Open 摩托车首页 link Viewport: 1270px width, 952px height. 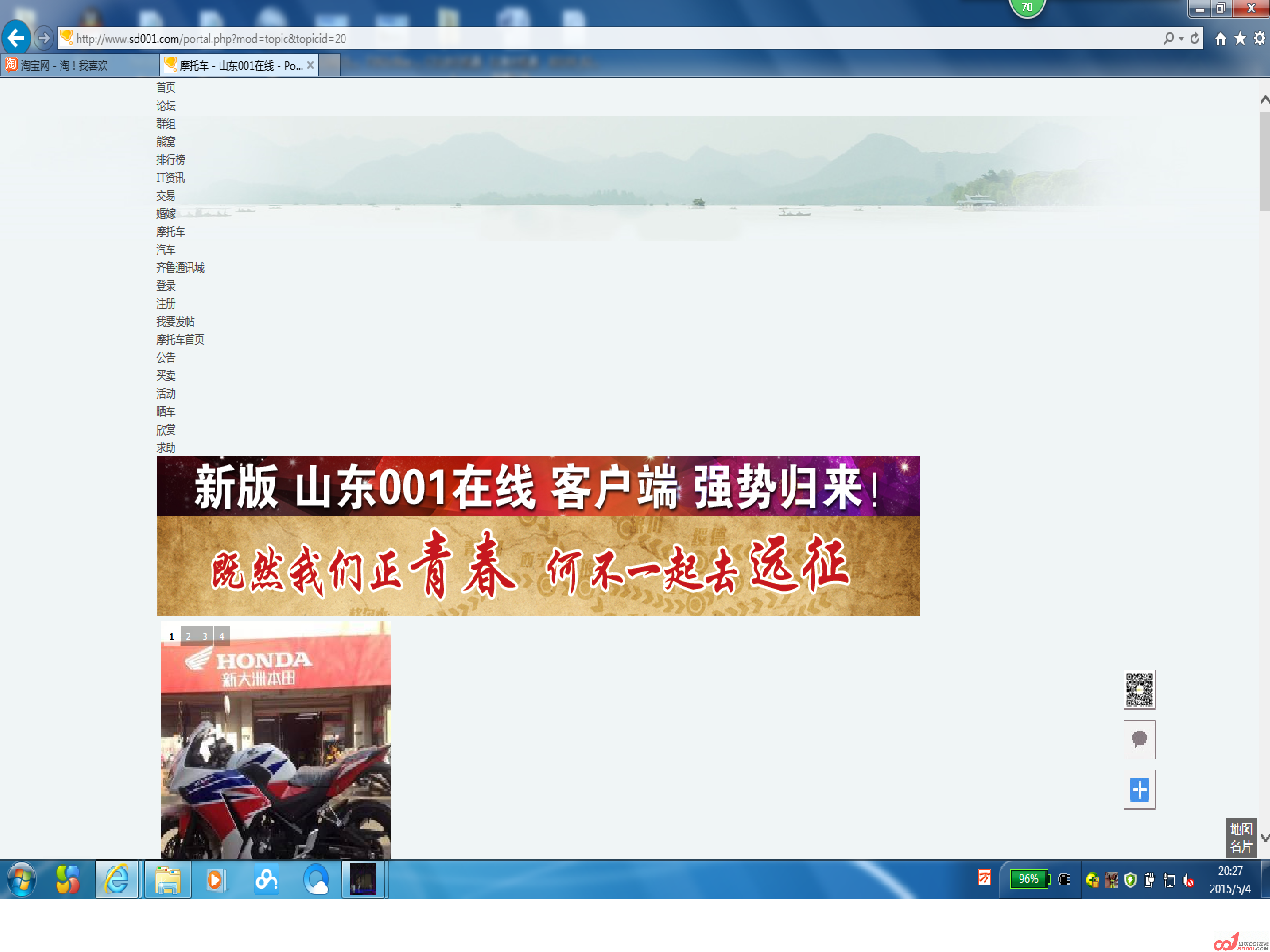[x=180, y=340]
